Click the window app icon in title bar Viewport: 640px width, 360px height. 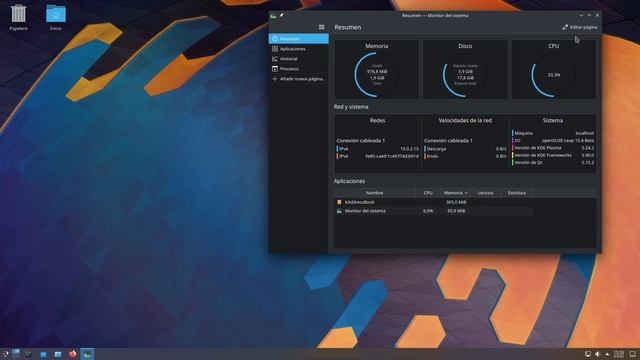point(273,16)
